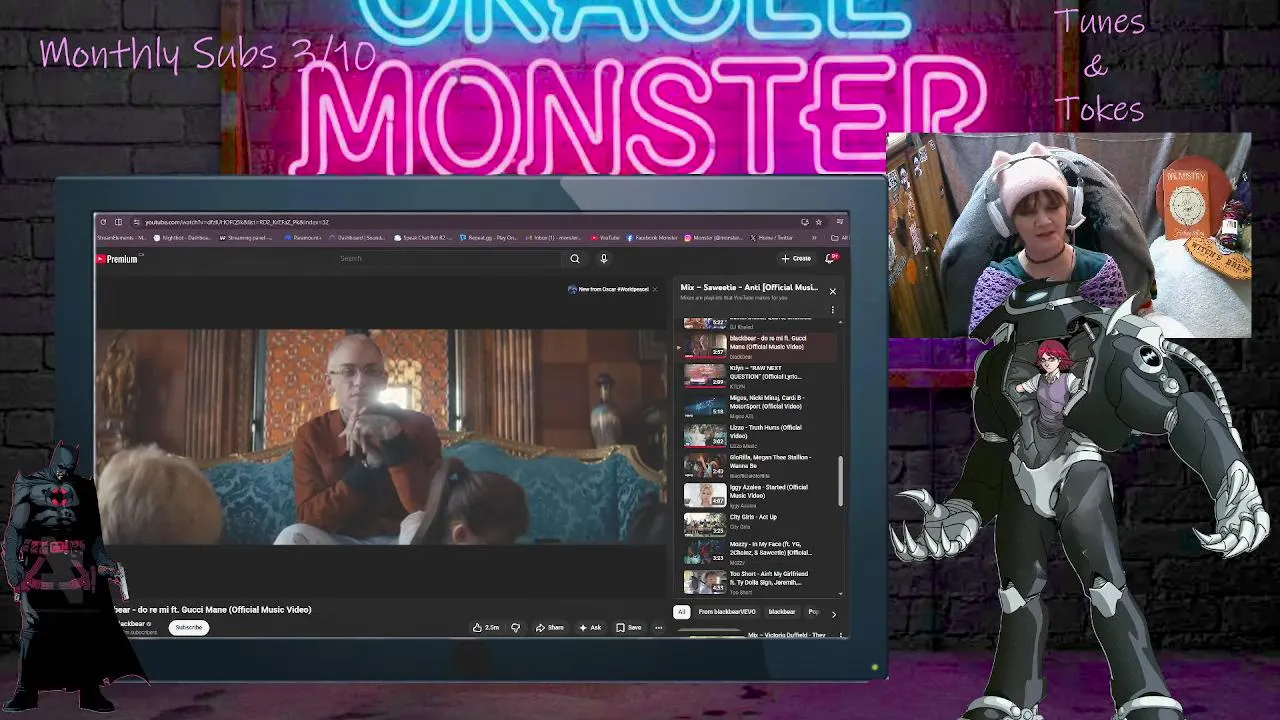This screenshot has height=720, width=1280.
Task: Like the video thumbs-up button
Action: (486, 628)
